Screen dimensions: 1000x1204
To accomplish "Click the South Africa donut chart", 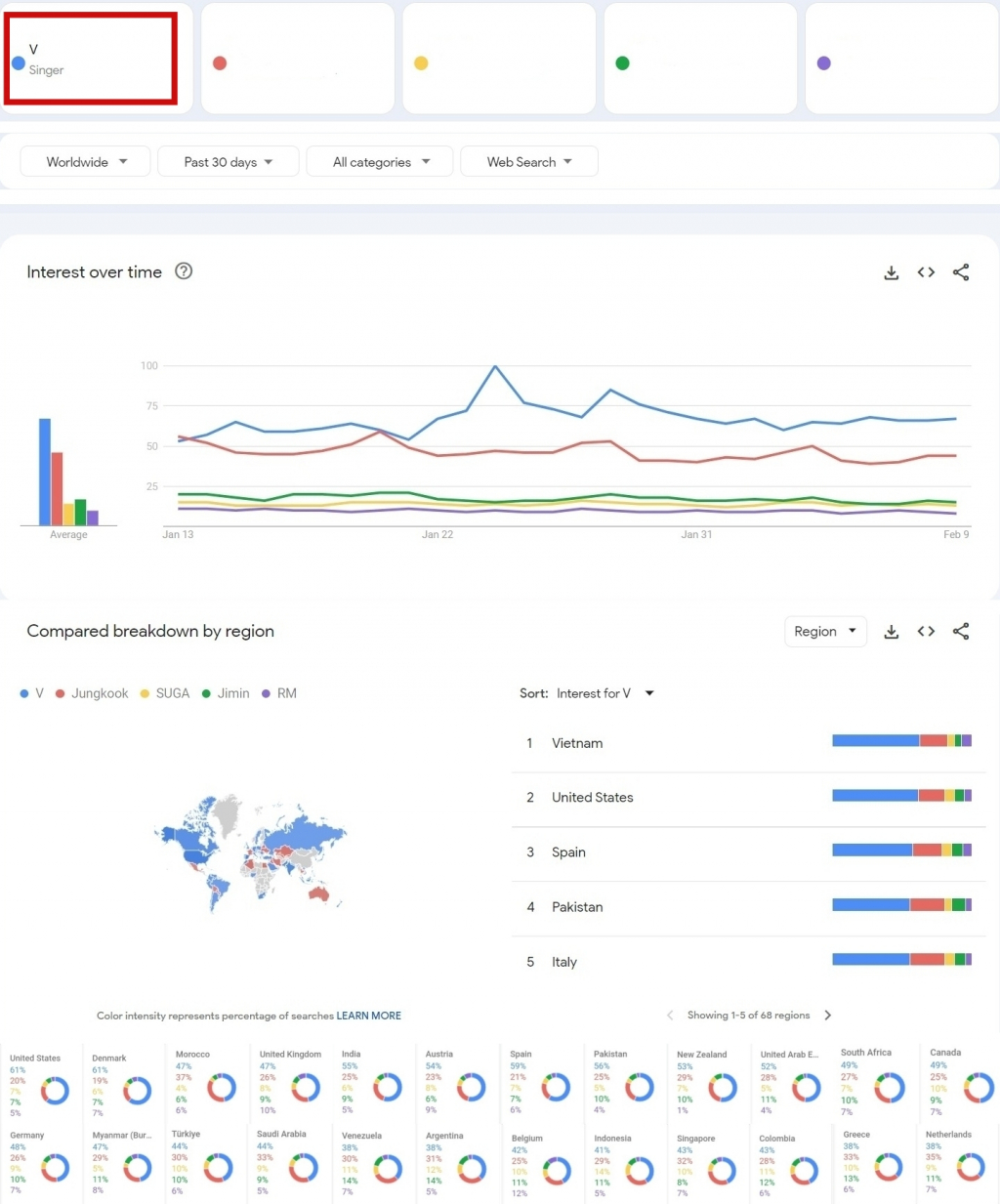I will tap(890, 1087).
